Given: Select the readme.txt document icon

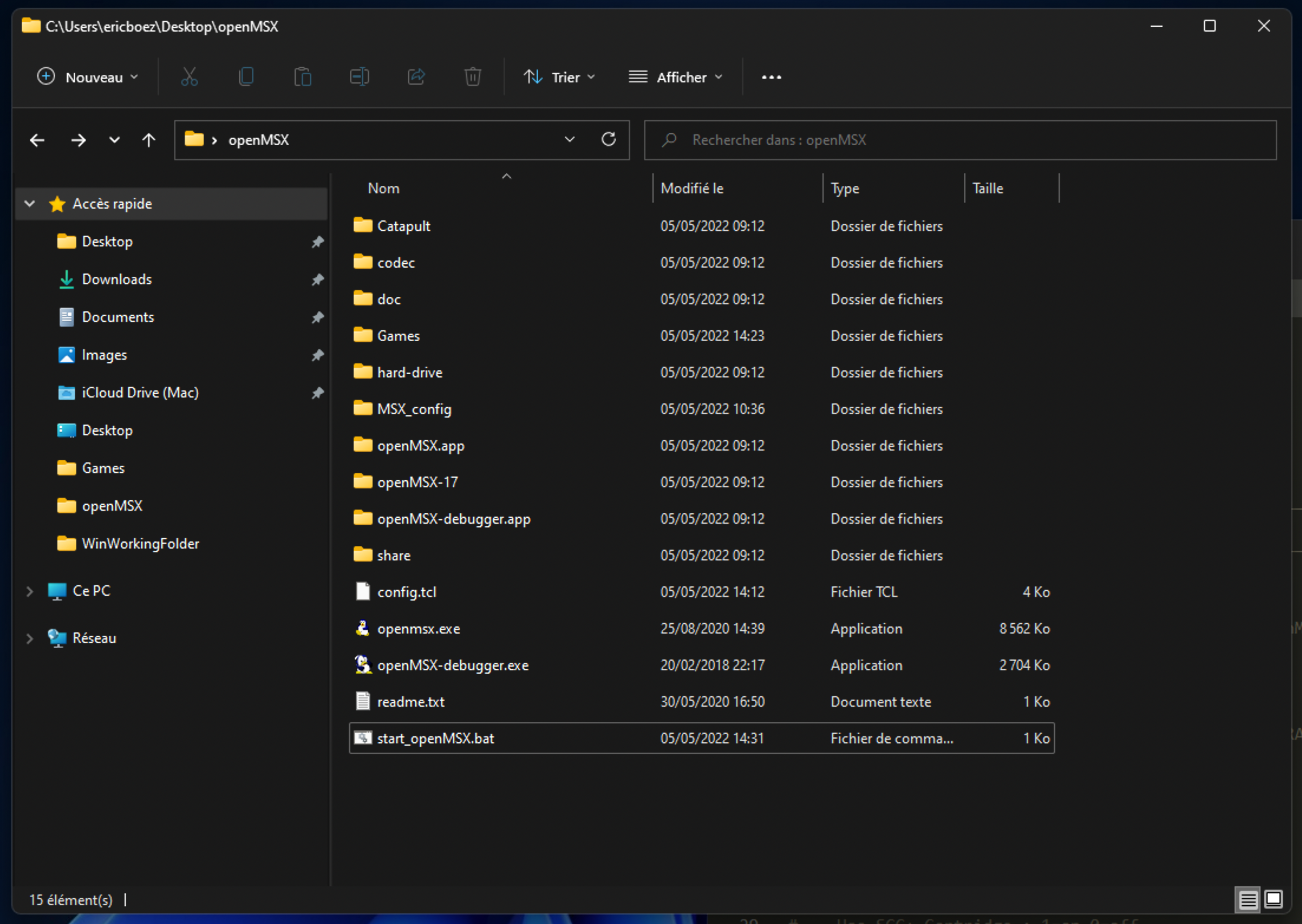Looking at the screenshot, I should [363, 701].
